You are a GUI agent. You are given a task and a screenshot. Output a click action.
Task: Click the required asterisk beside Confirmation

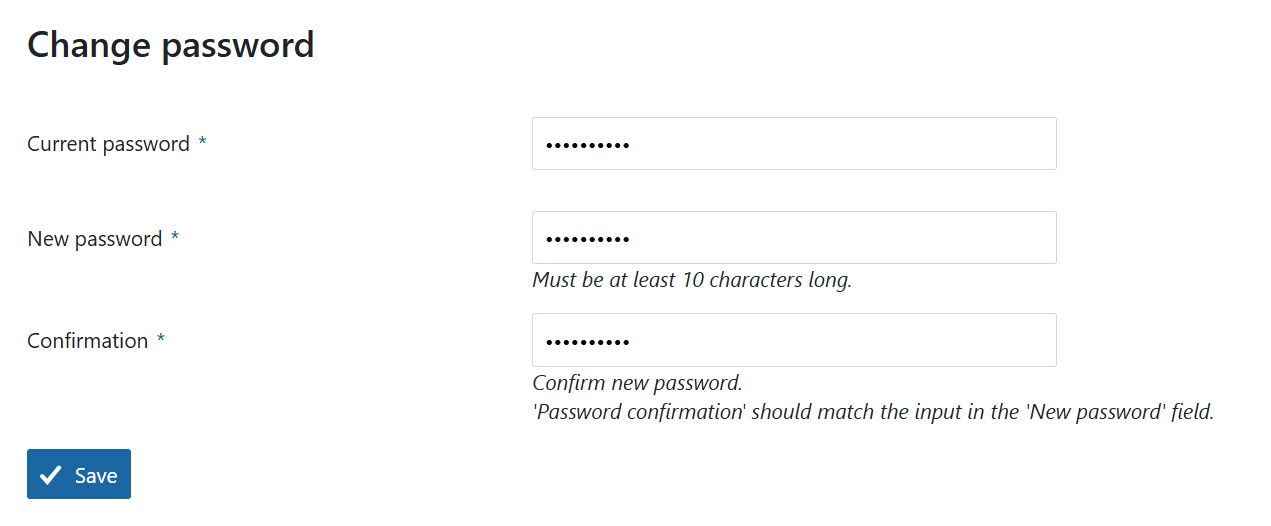pos(161,340)
